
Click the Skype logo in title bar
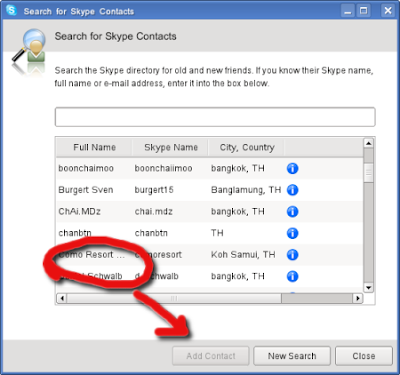pos(12,10)
